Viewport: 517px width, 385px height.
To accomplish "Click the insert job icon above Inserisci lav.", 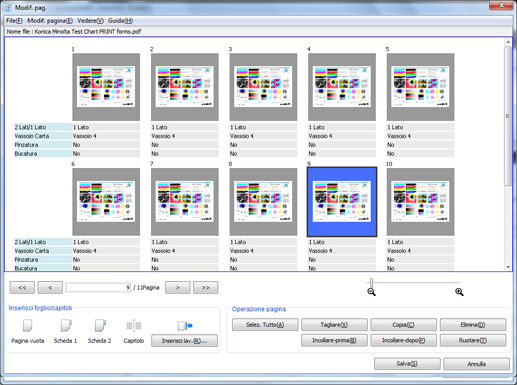I will 185,326.
